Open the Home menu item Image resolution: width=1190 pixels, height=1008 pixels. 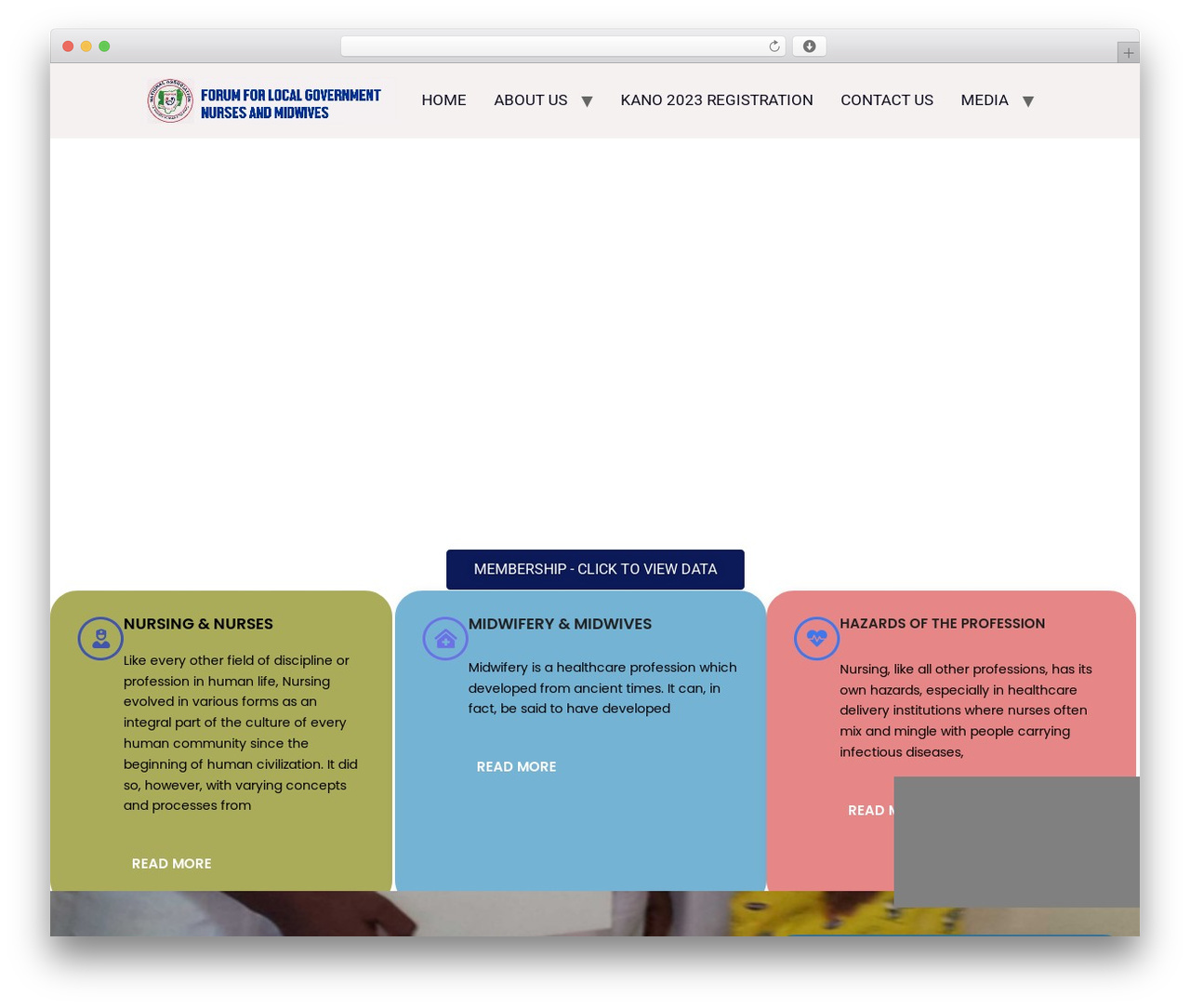click(443, 100)
